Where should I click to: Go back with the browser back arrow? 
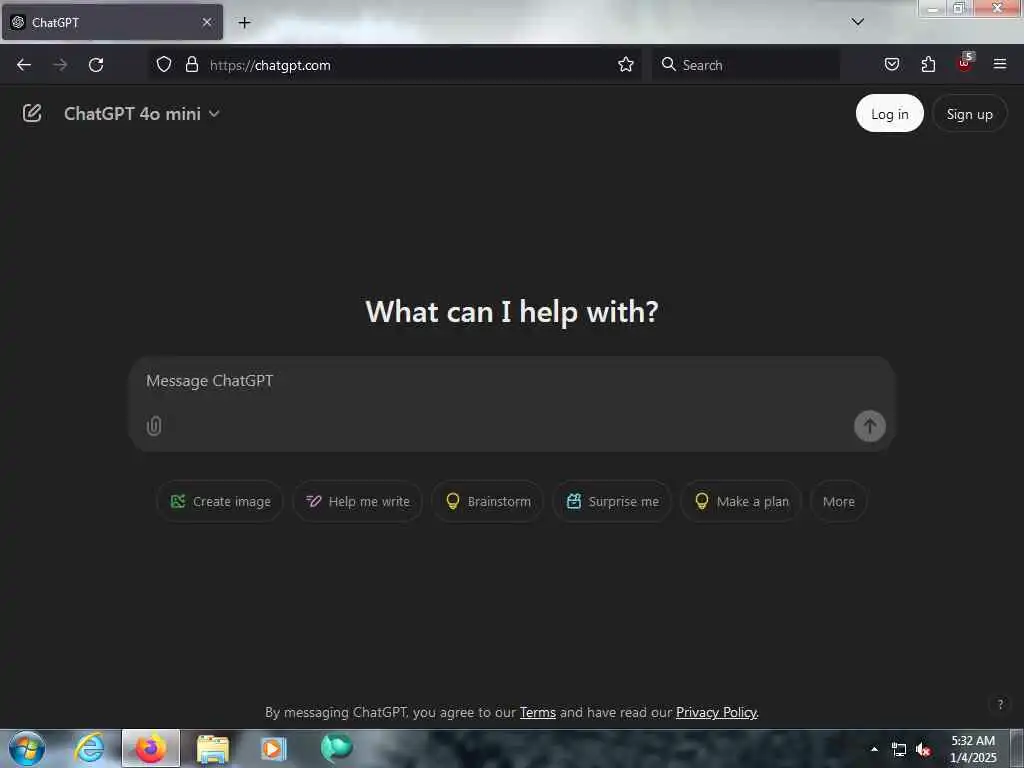tap(24, 65)
